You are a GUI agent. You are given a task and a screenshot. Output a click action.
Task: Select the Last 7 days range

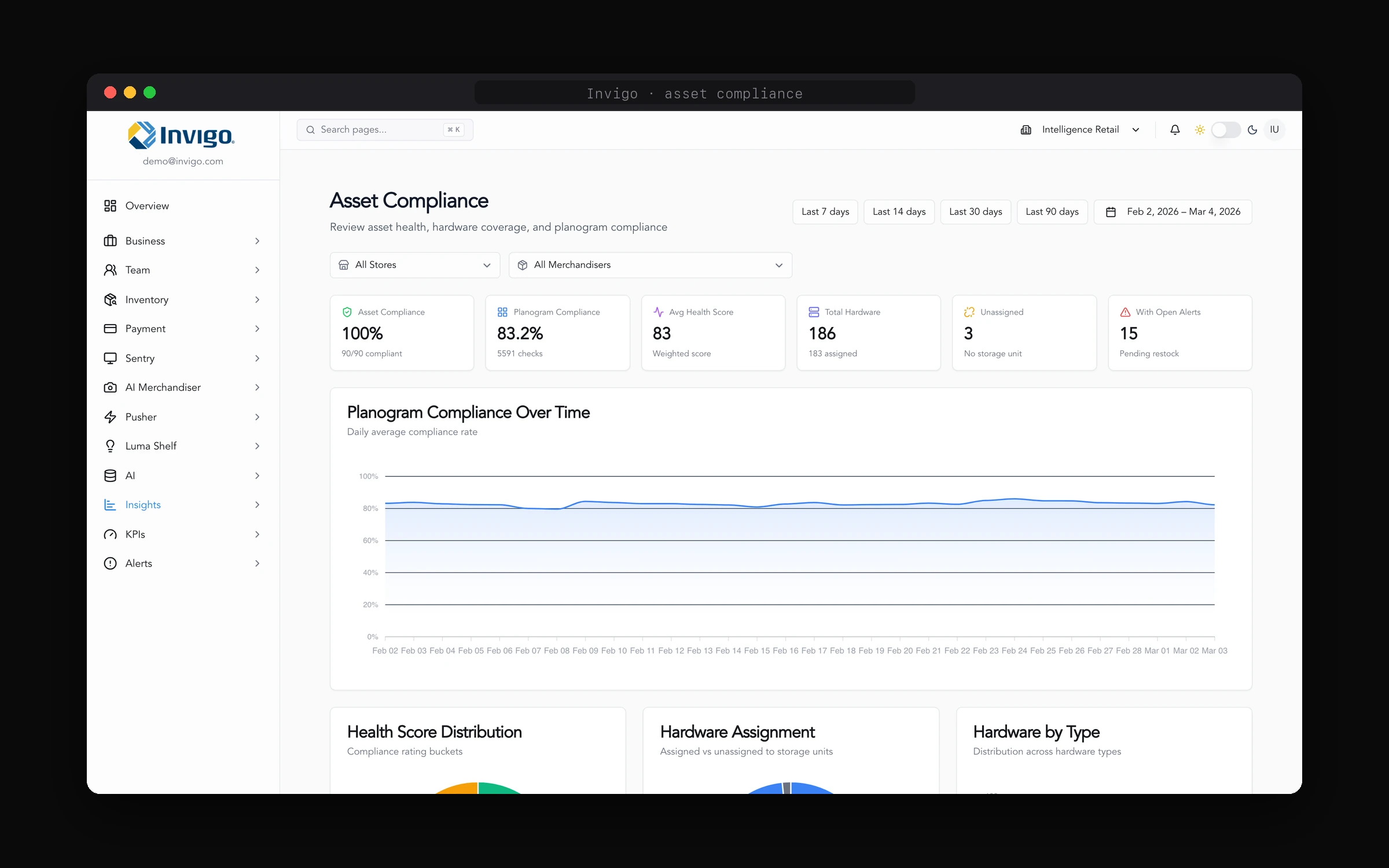pyautogui.click(x=825, y=212)
